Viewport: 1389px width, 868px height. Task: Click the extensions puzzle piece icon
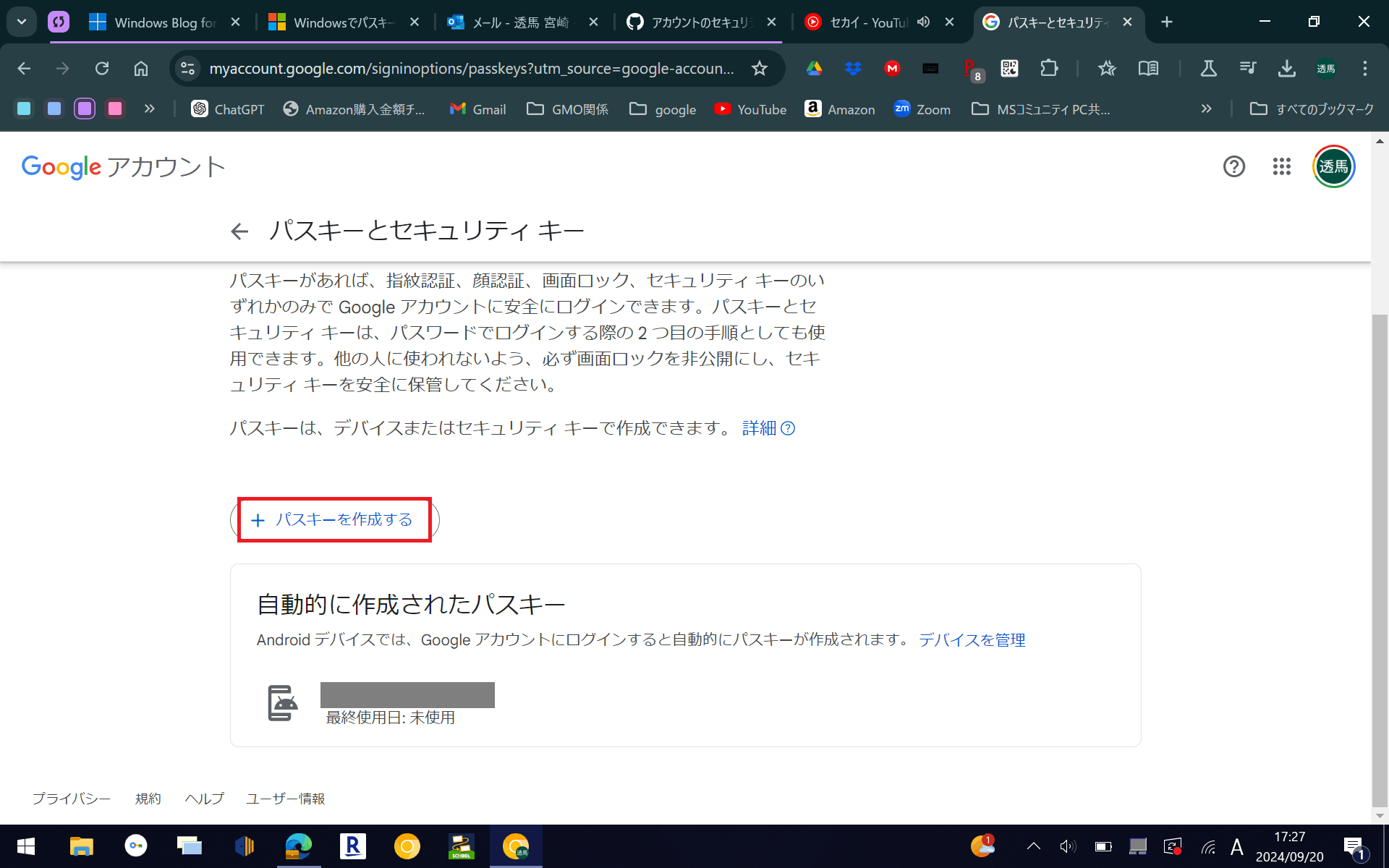point(1048,69)
